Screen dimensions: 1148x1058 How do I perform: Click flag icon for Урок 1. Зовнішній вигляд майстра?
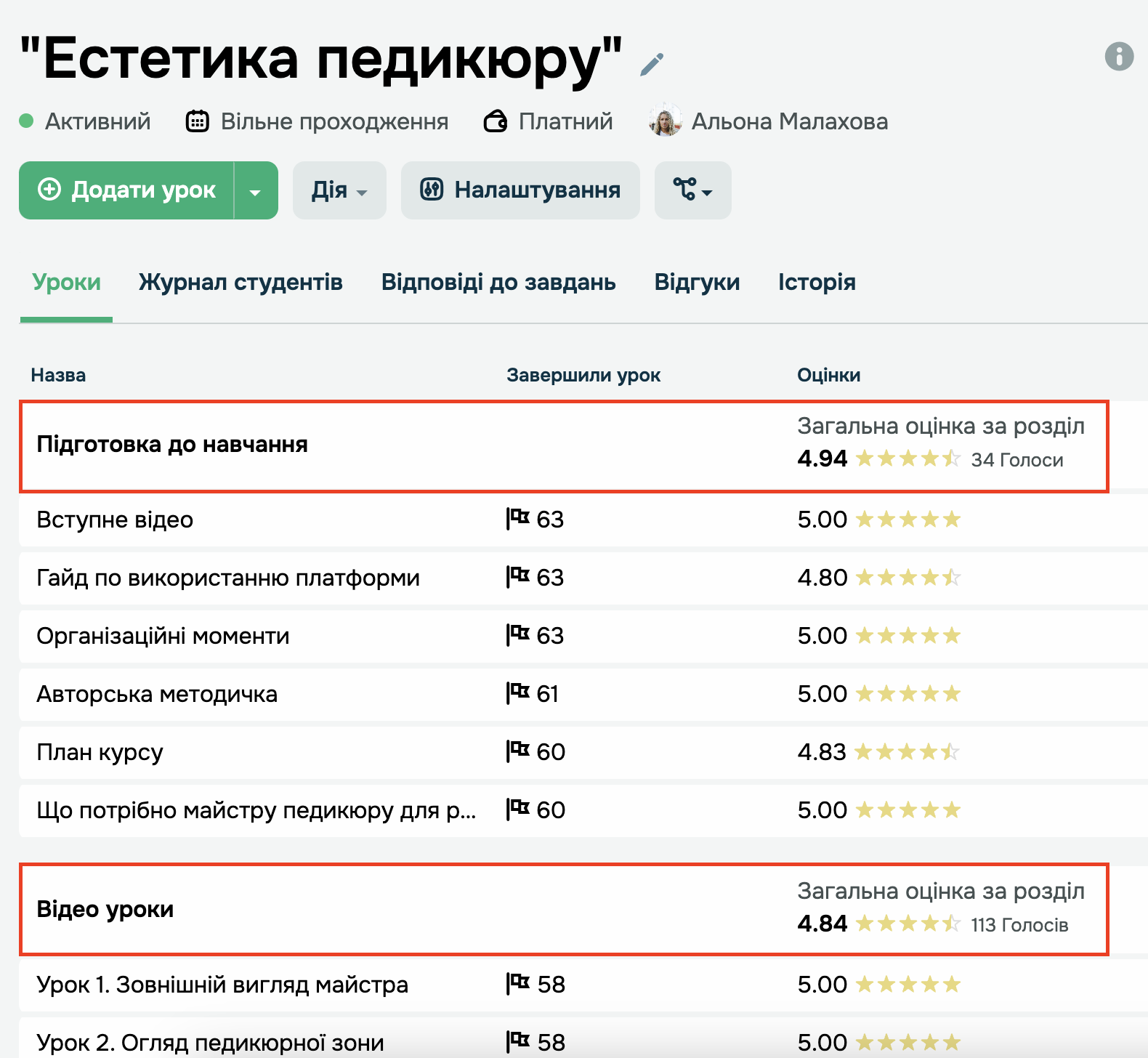click(517, 984)
